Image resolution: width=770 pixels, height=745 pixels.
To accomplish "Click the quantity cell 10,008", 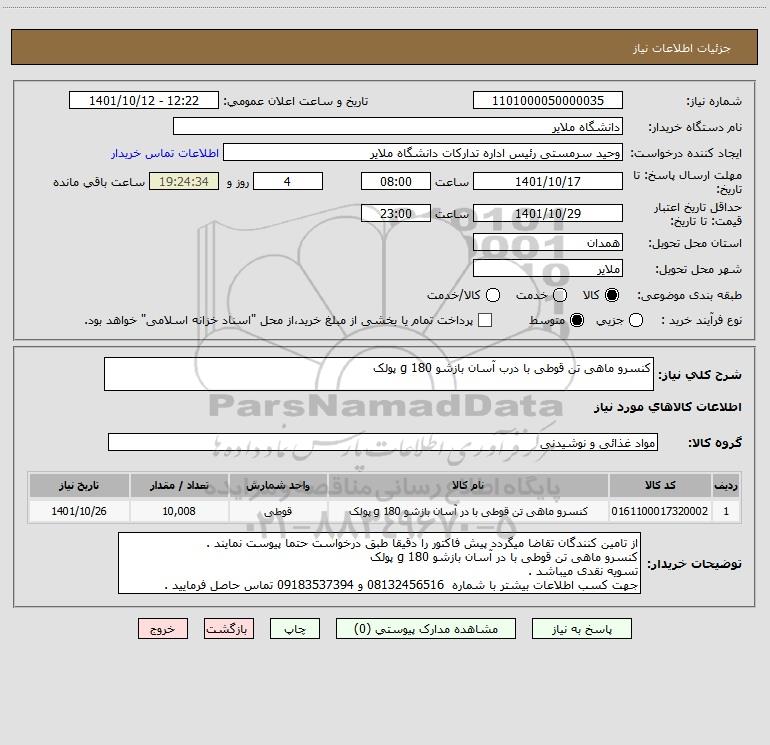I will pos(179,511).
